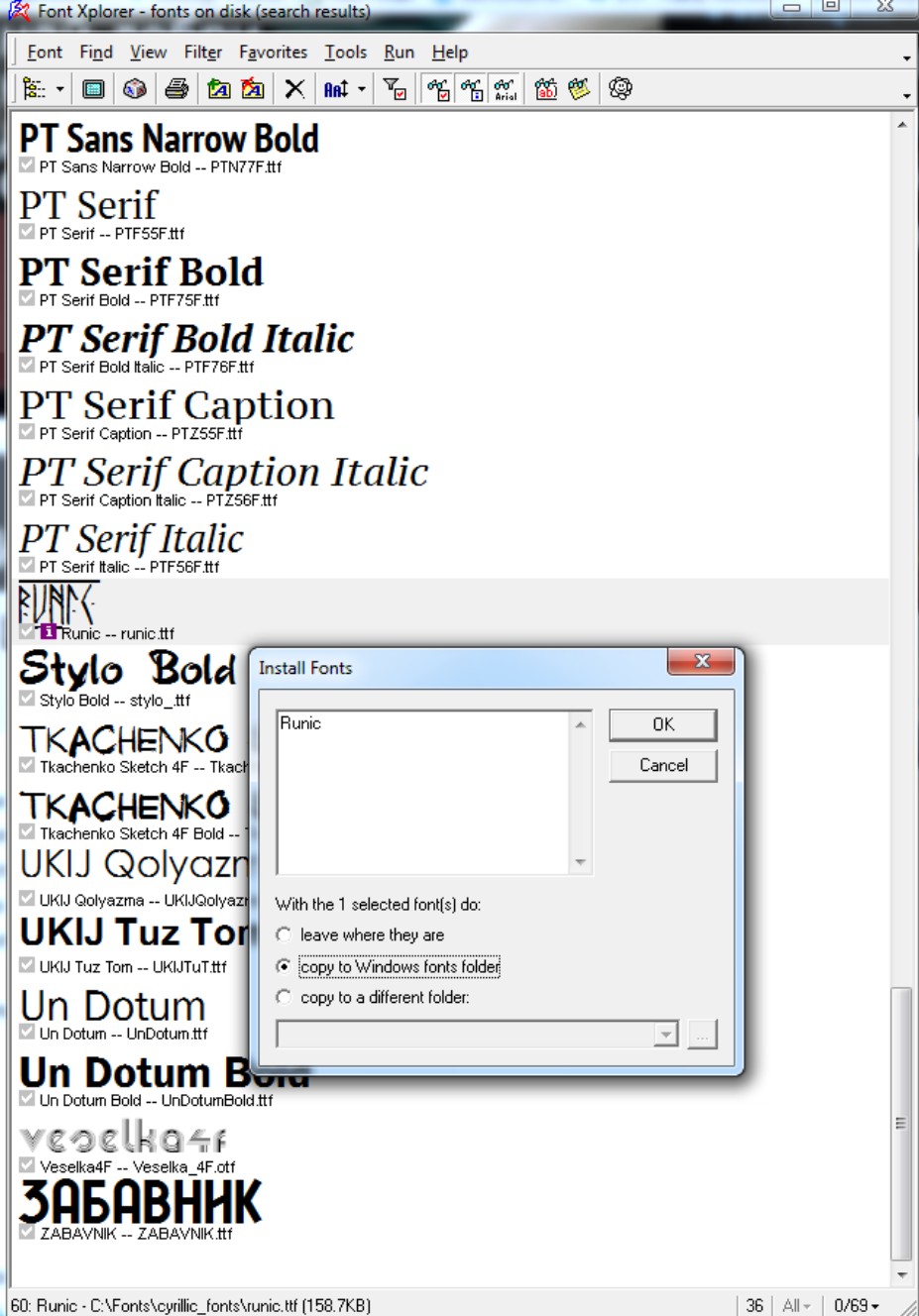Confirm Install Fonts with OK

coord(663,724)
